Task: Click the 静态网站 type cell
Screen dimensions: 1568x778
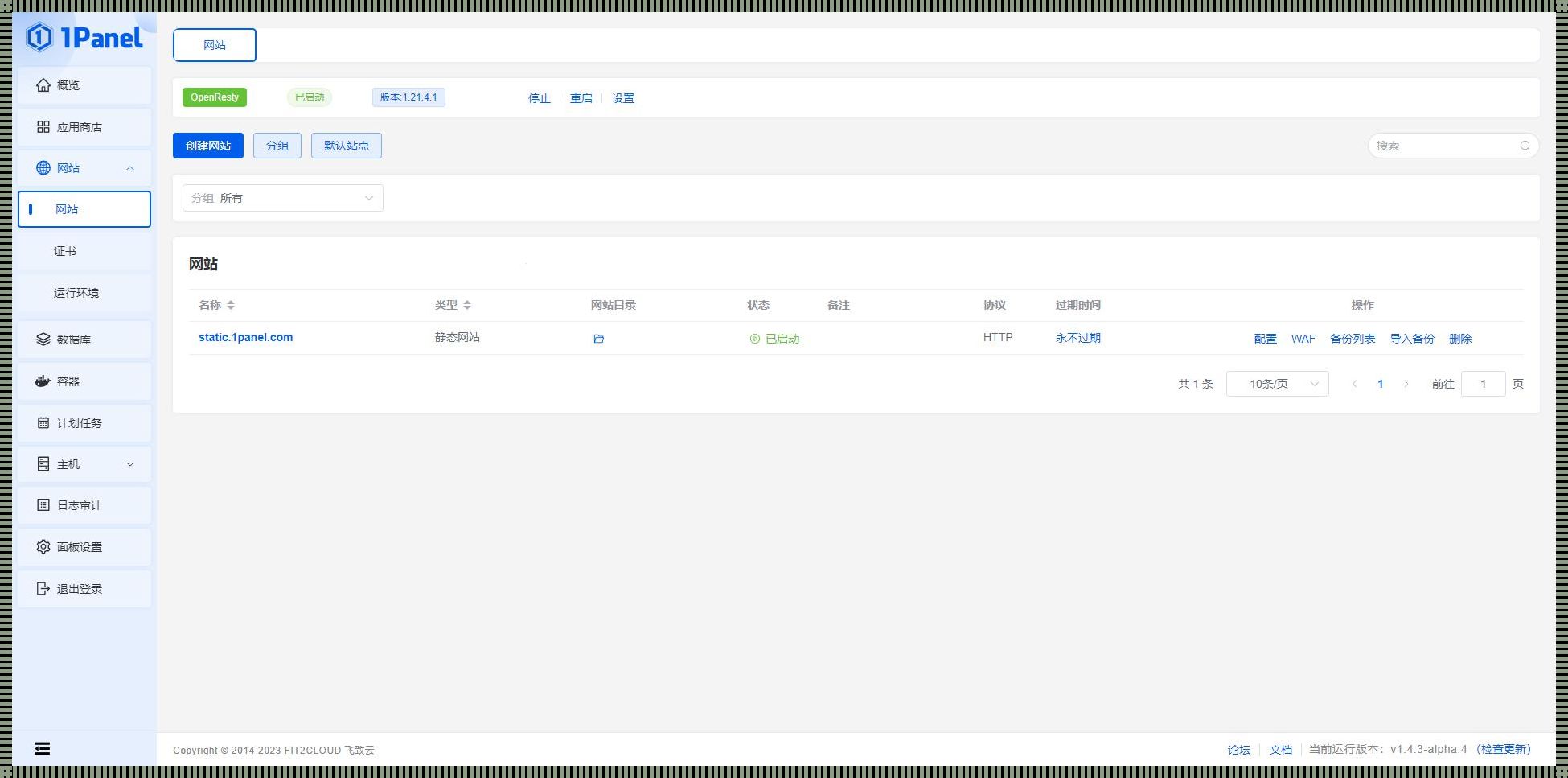Action: tap(458, 337)
